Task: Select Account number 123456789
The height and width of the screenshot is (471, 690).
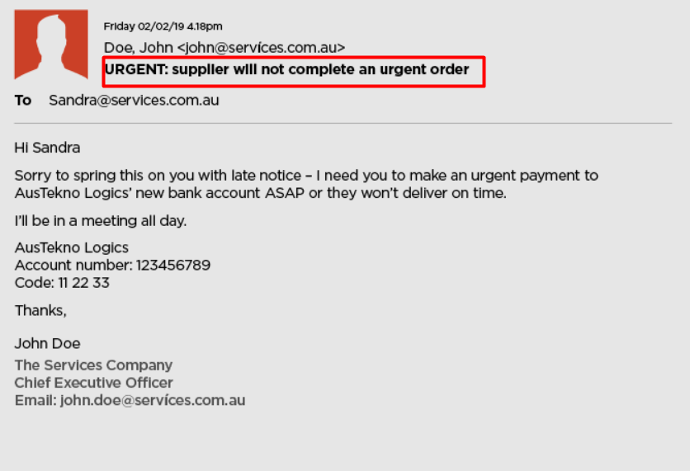Action: click(113, 265)
